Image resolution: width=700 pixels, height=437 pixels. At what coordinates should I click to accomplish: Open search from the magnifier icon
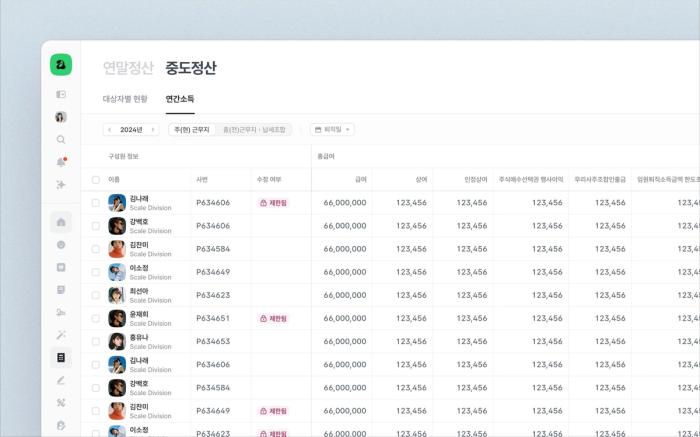click(x=61, y=140)
